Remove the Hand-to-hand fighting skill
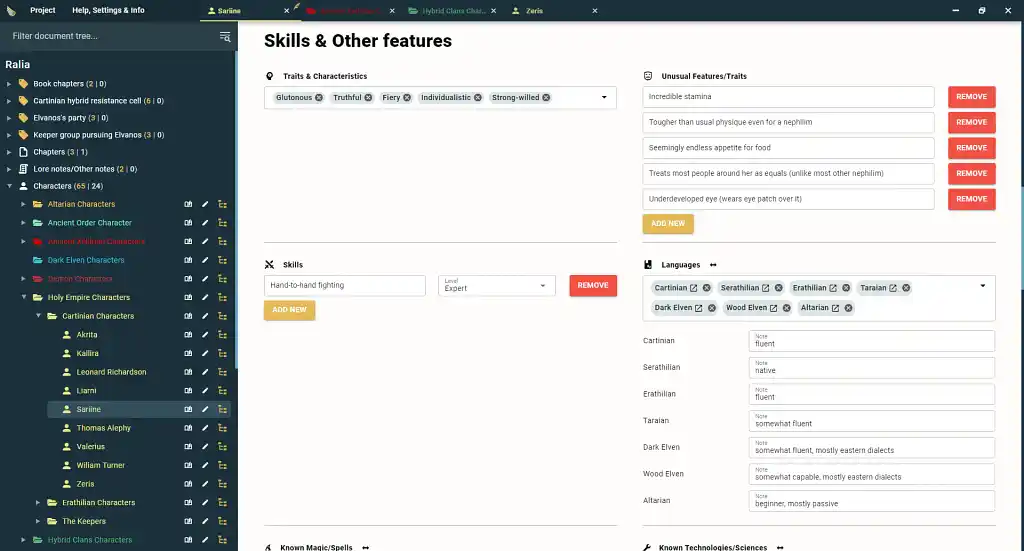1024x551 pixels. click(592, 286)
